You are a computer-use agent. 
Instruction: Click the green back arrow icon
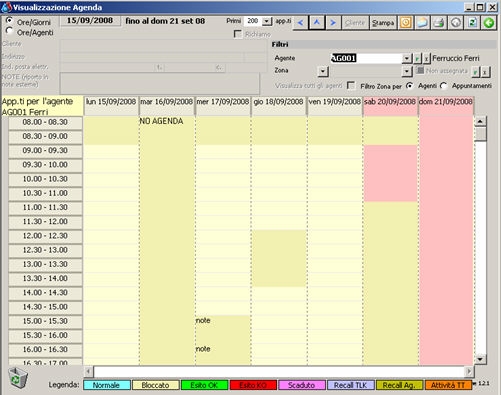pos(489,23)
